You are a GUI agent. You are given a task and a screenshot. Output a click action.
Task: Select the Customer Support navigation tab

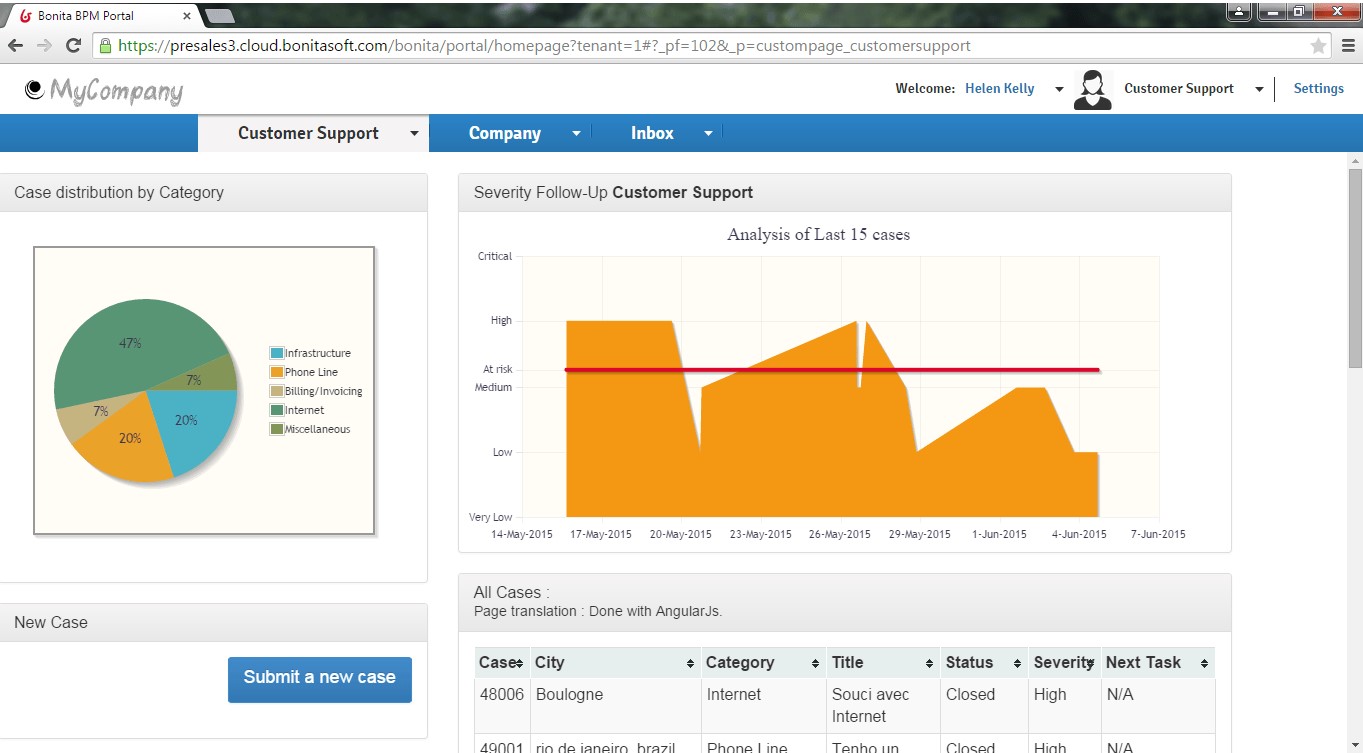[x=308, y=133]
